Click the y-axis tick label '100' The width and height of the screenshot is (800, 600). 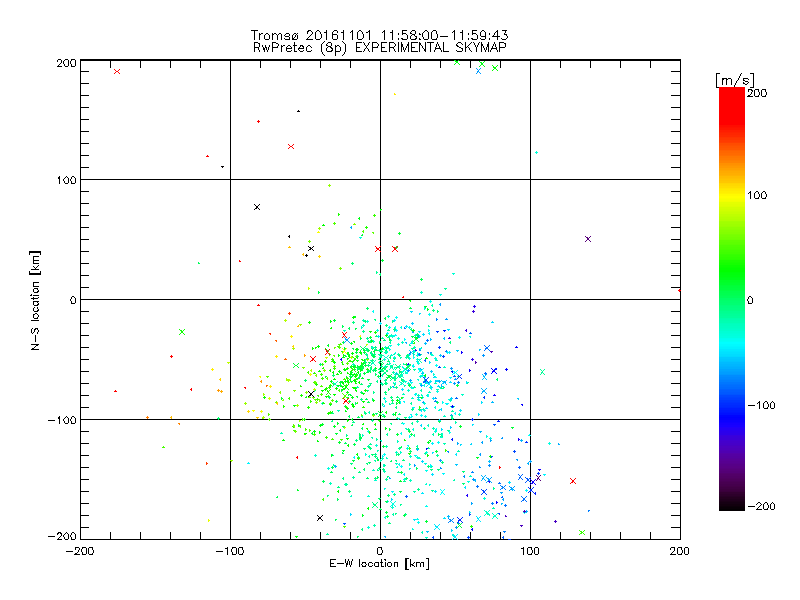[66, 180]
